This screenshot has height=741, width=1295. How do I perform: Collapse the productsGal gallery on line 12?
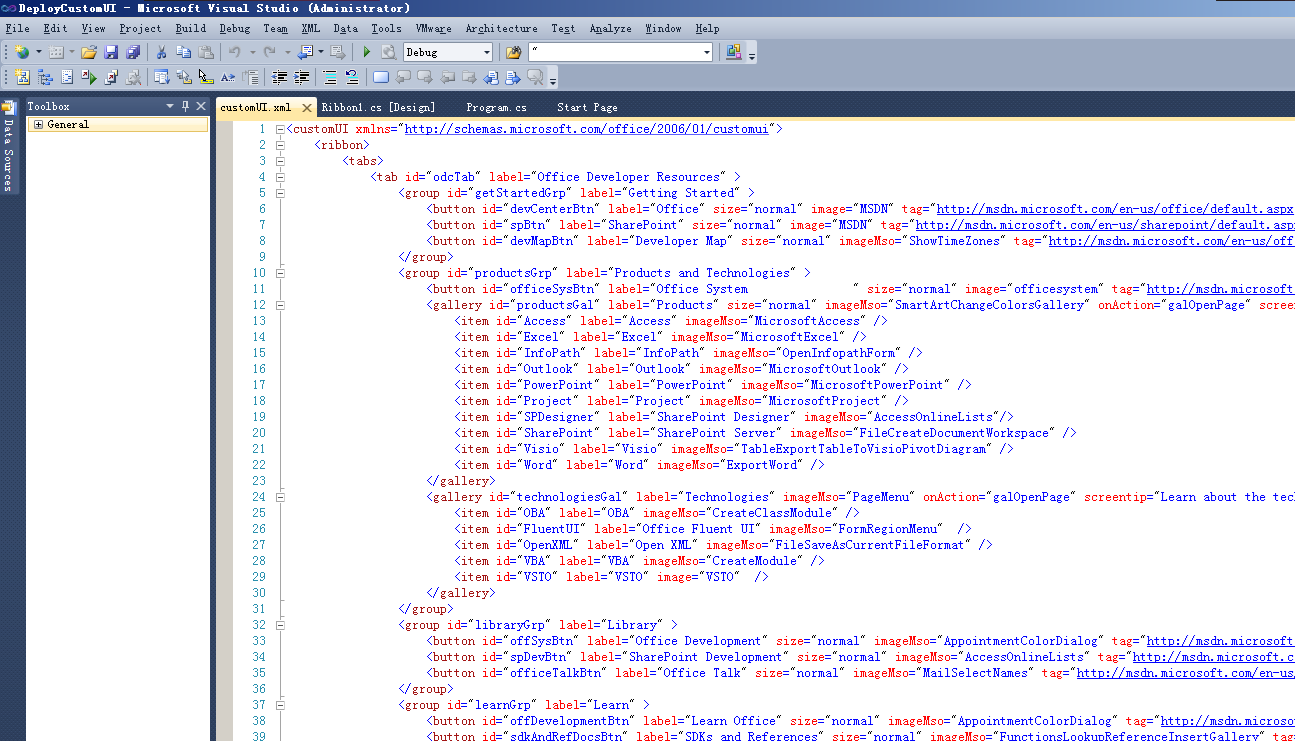point(281,305)
